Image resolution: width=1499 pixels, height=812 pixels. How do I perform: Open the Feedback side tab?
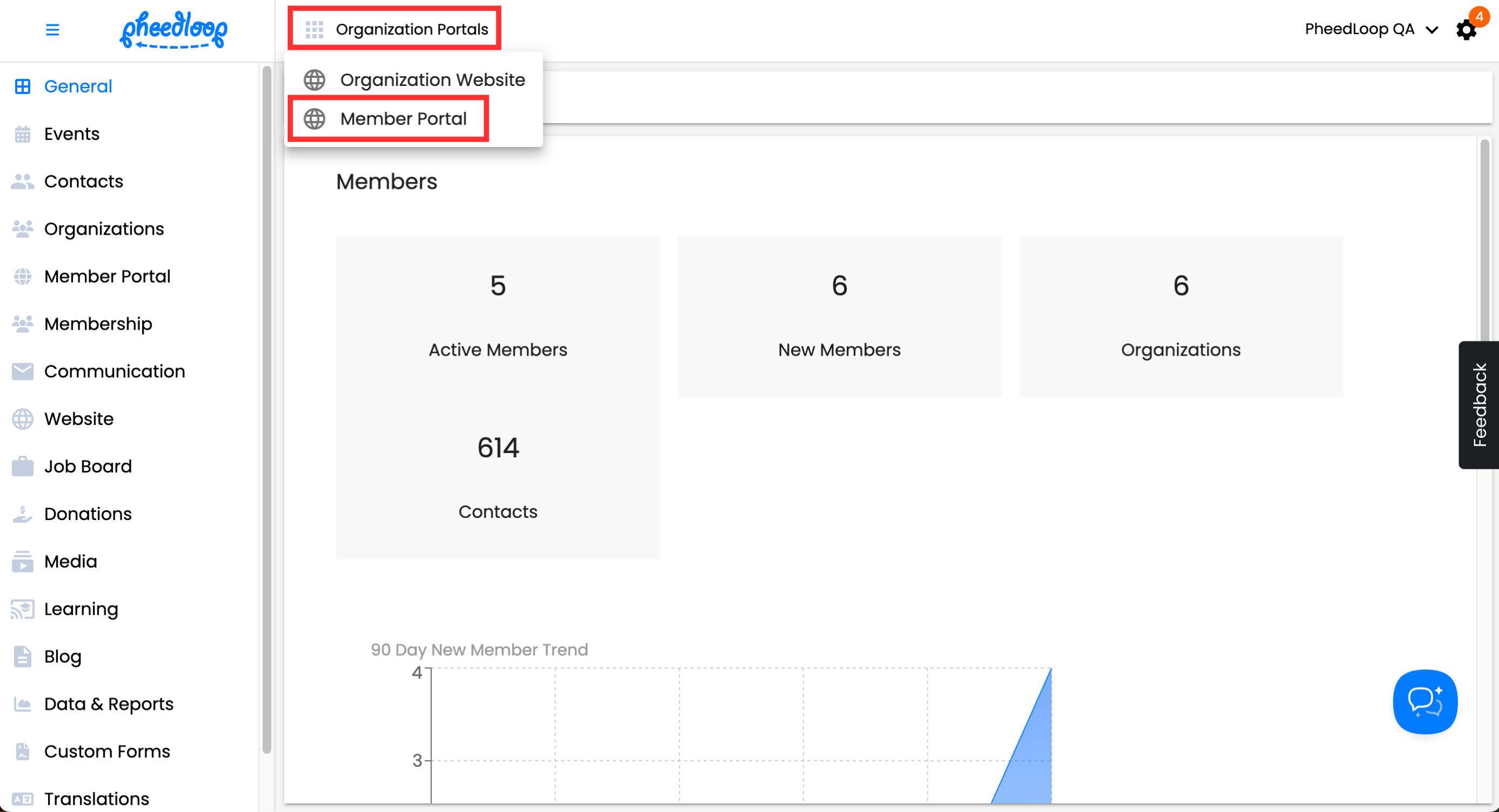pos(1479,405)
